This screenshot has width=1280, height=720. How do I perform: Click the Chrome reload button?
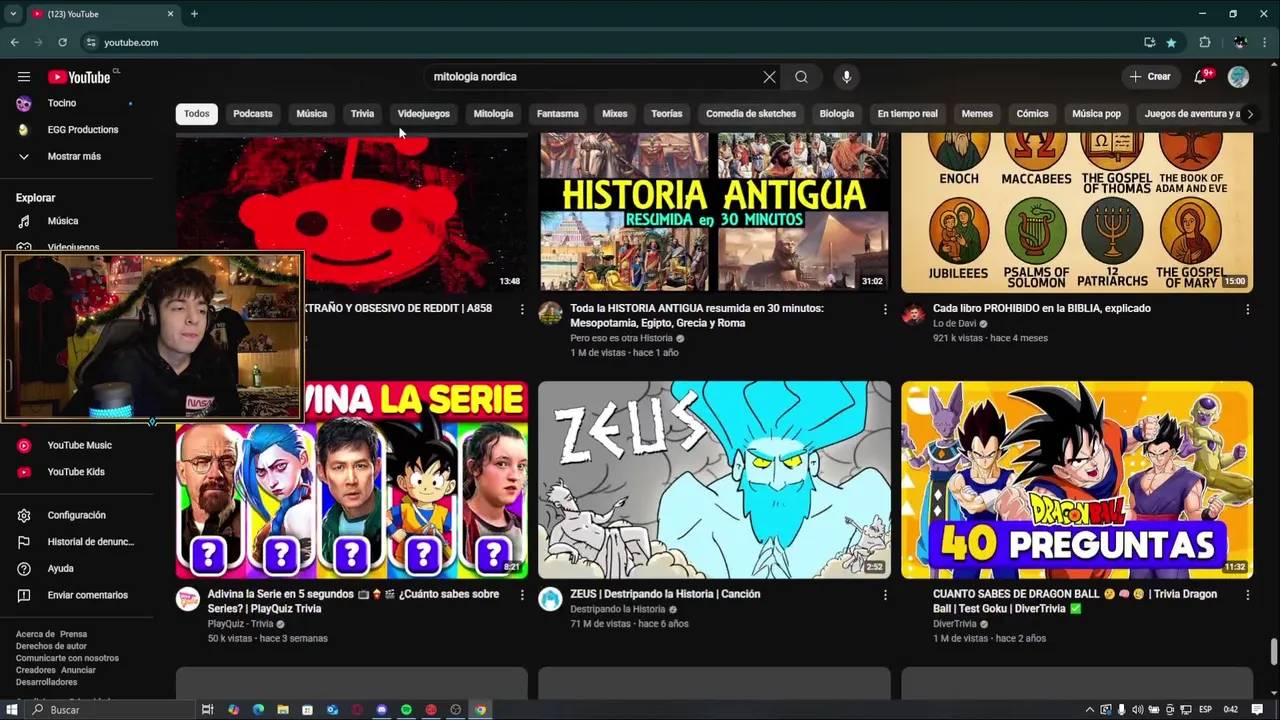62,42
